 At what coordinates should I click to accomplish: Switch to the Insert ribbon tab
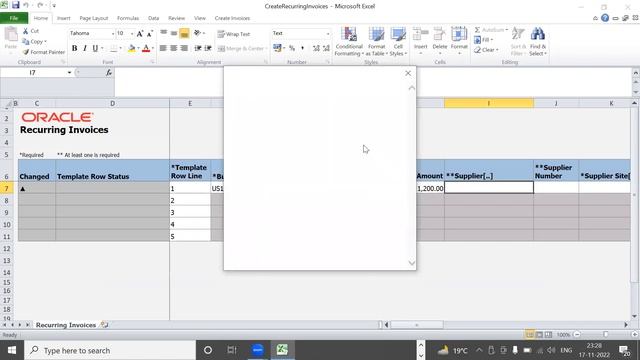(63, 18)
